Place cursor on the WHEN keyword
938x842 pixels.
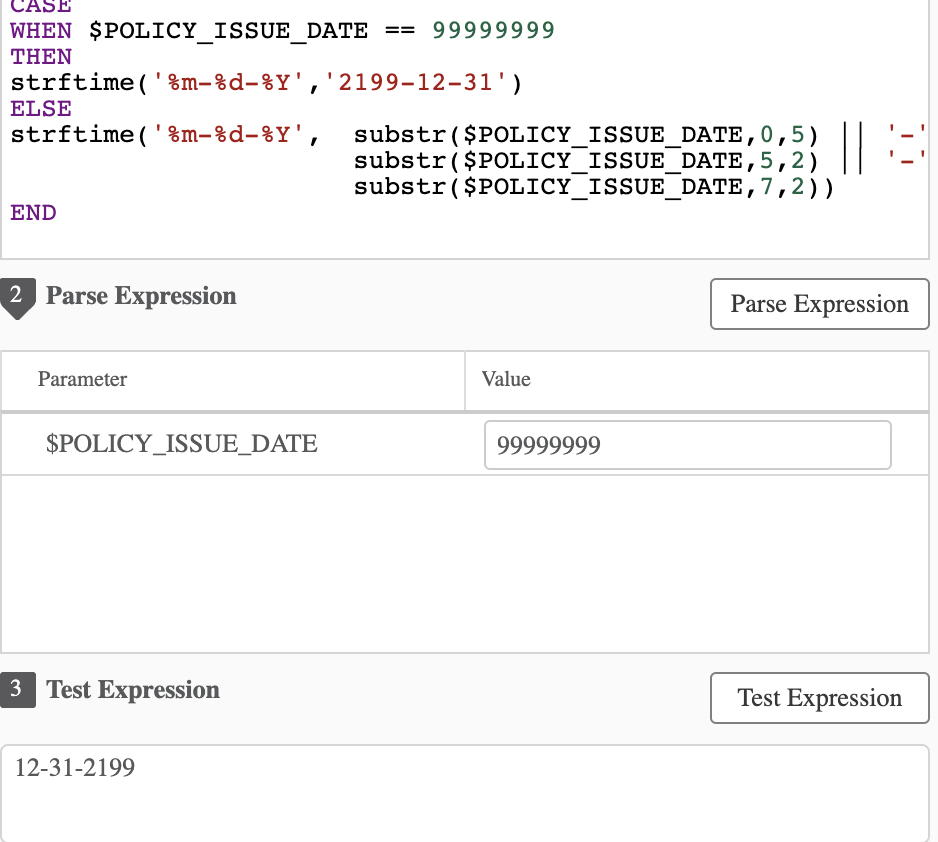[41, 31]
